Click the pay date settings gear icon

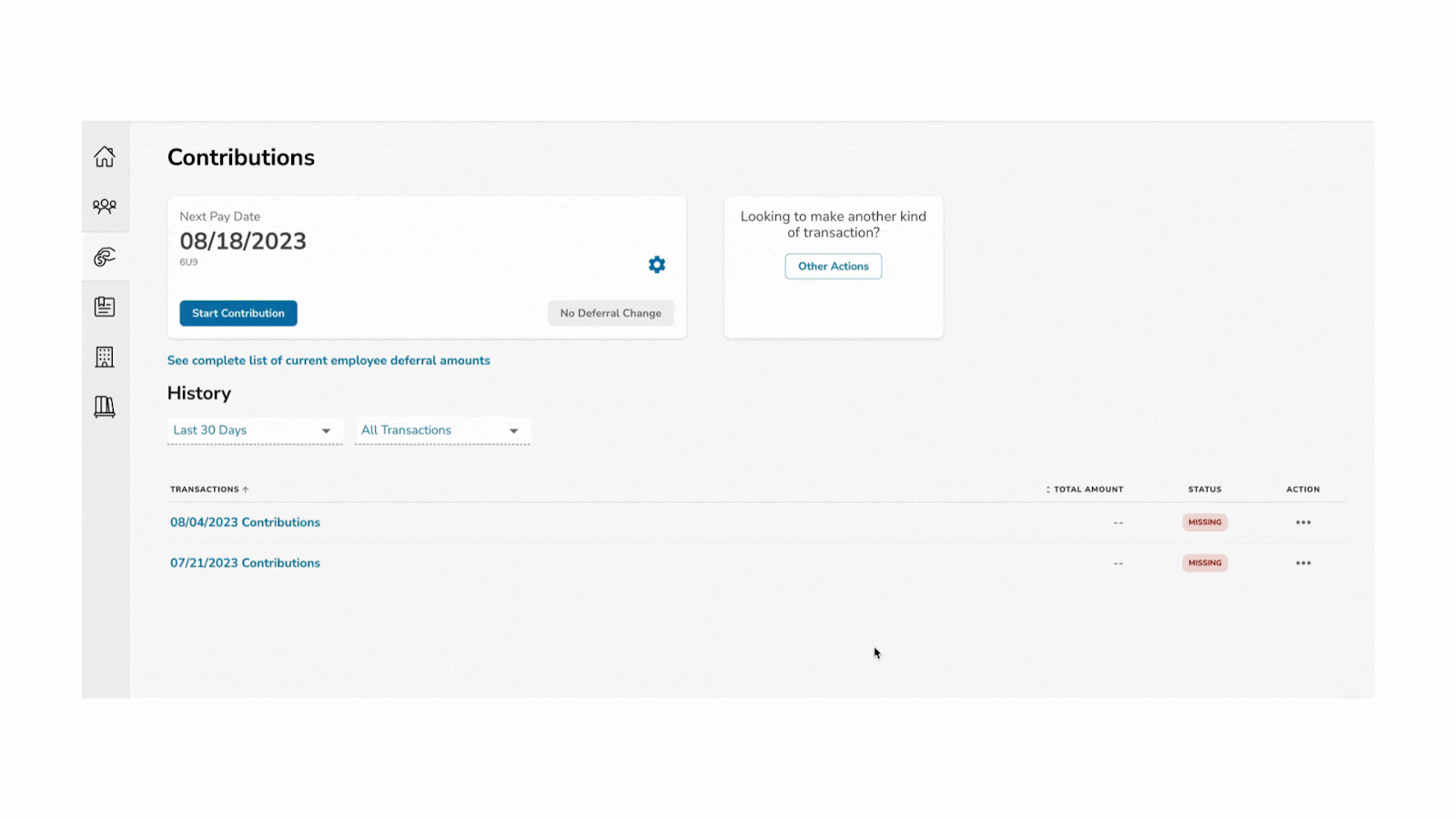[657, 265]
